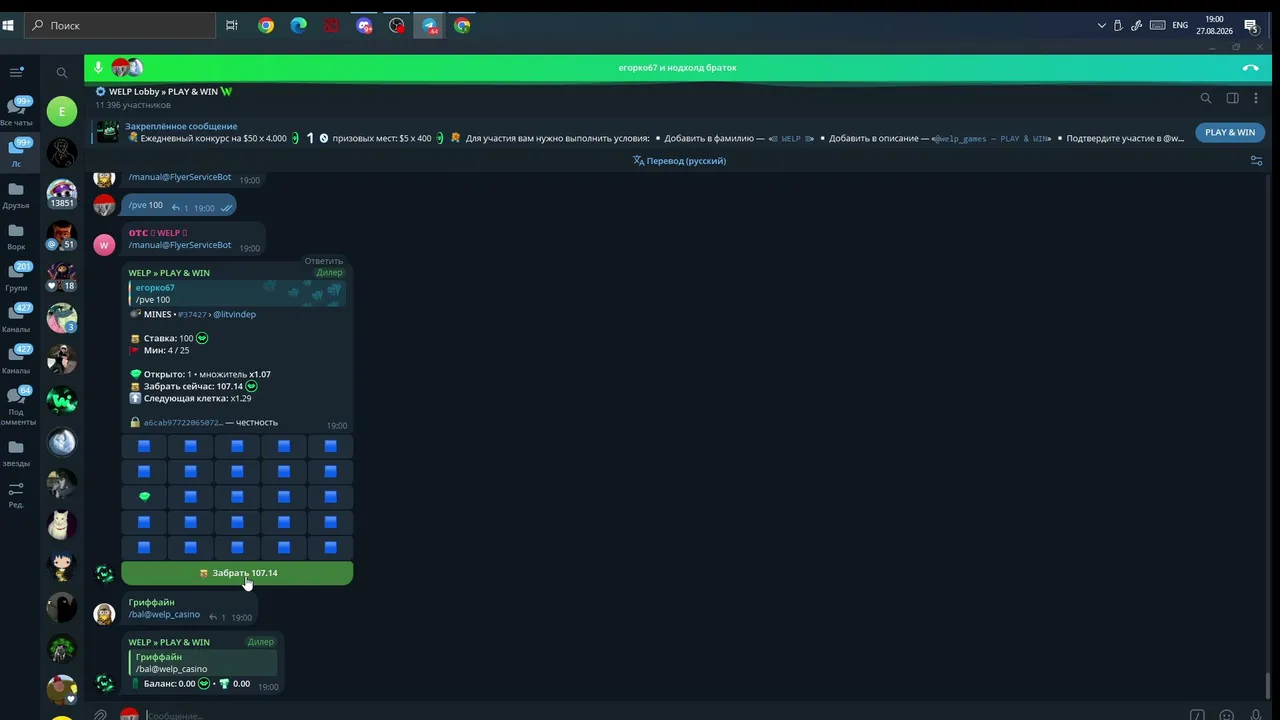The width and height of the screenshot is (1280, 720).
Task: Open the Windows notification center
Action: [1250, 26]
